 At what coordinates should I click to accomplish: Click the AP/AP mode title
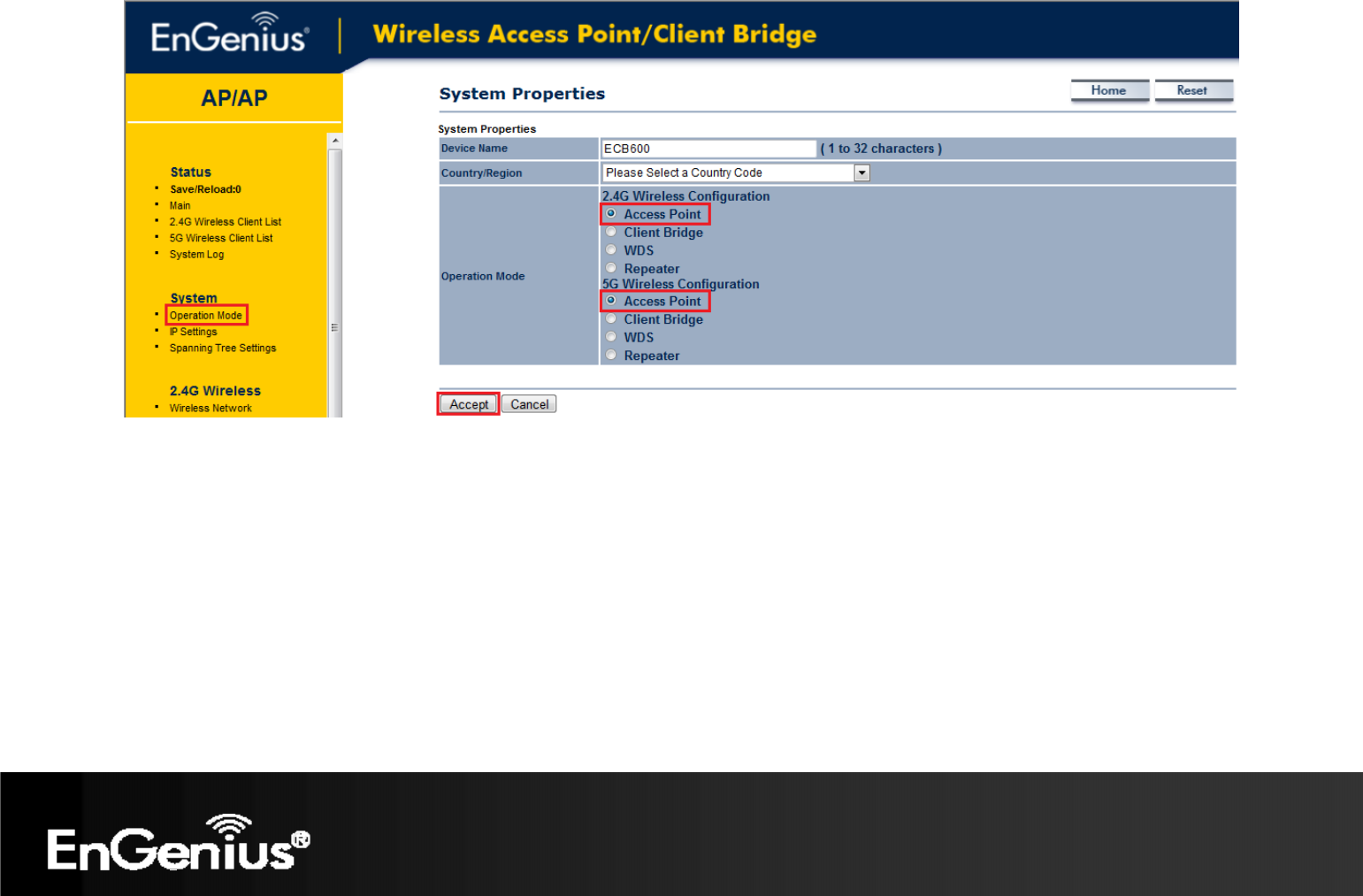[x=234, y=98]
